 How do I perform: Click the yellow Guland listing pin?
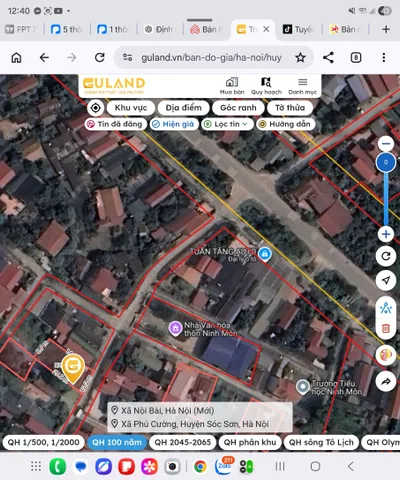(73, 368)
